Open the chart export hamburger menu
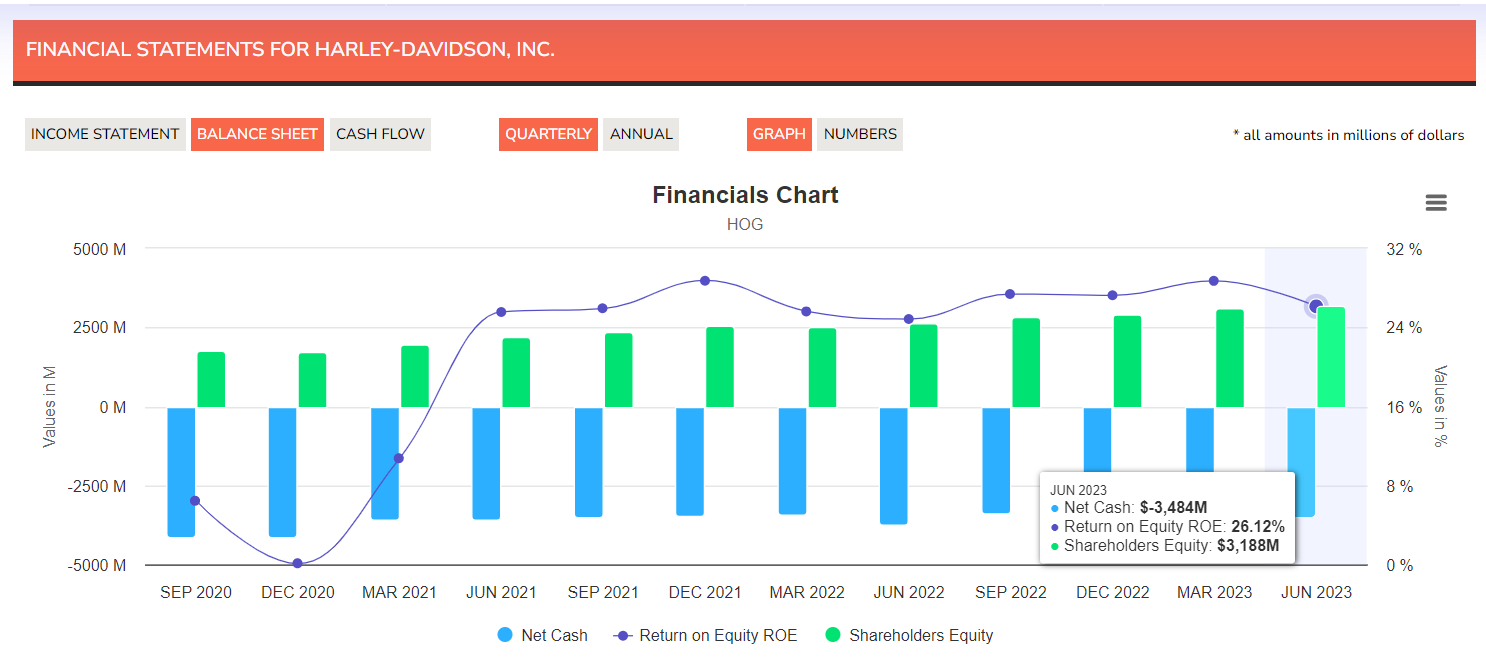 pos(1436,202)
